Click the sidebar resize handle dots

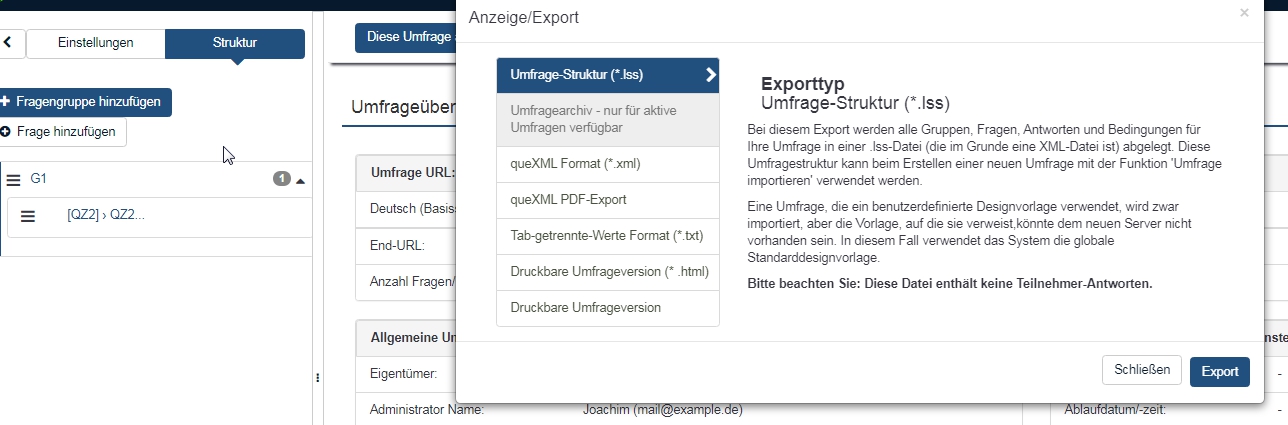pyautogui.click(x=317, y=378)
